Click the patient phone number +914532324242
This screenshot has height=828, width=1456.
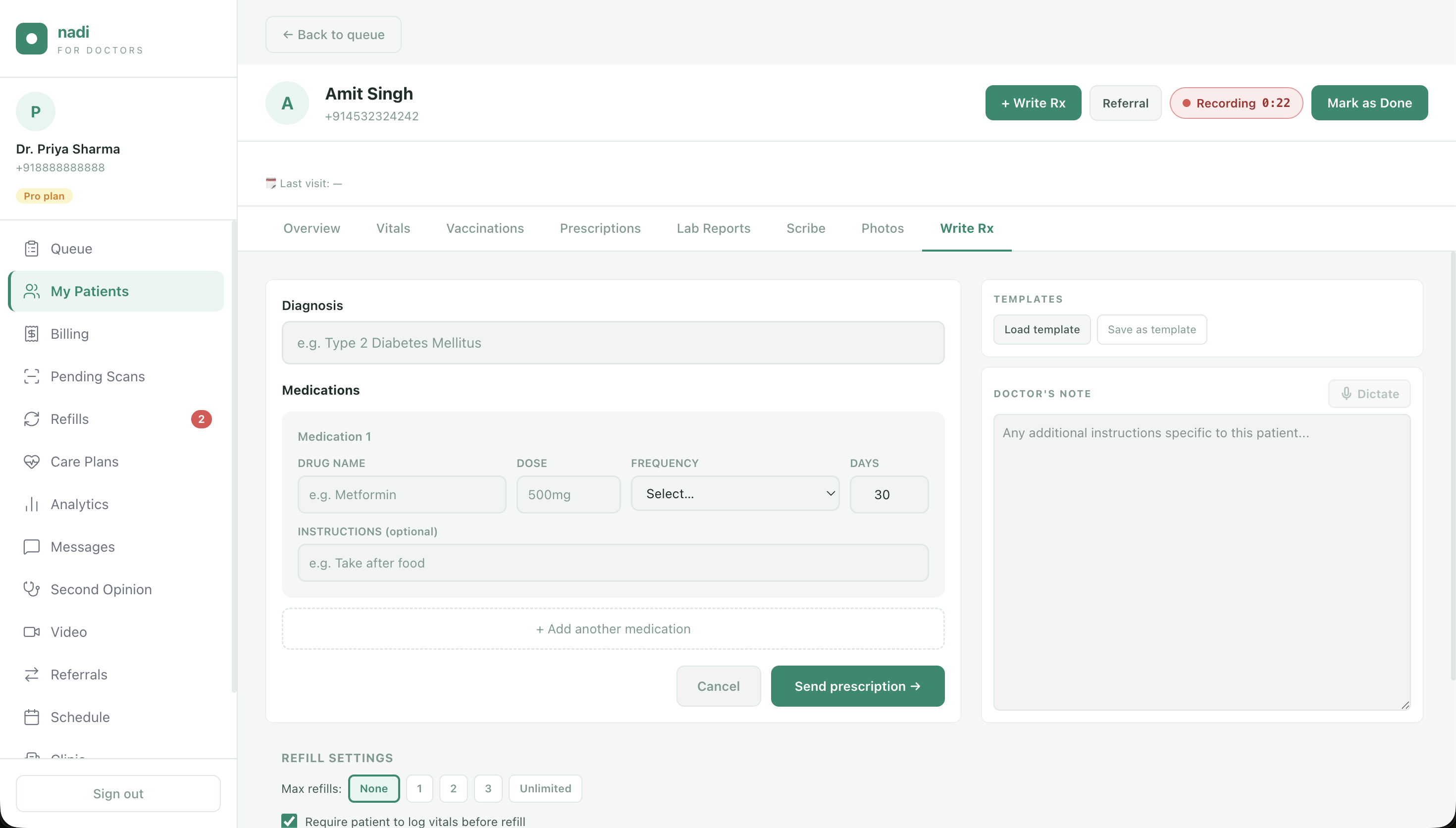click(372, 116)
